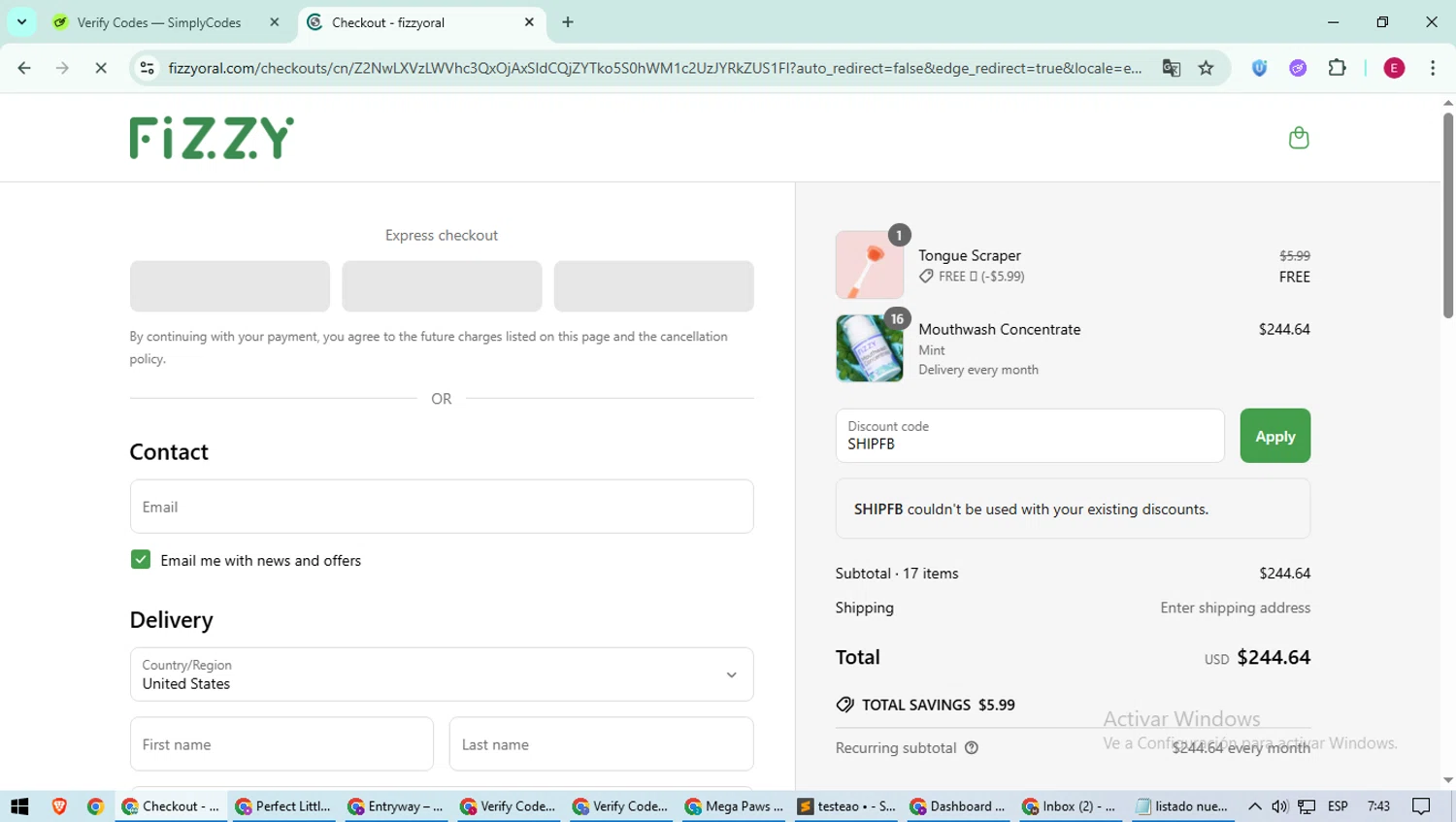
Task: Click the page vertical scrollbar
Action: 1447,215
